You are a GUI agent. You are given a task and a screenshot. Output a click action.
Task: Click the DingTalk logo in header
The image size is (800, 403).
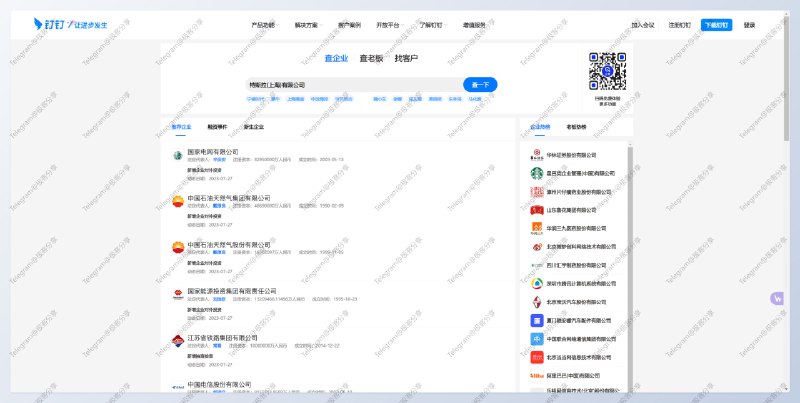(x=70, y=24)
